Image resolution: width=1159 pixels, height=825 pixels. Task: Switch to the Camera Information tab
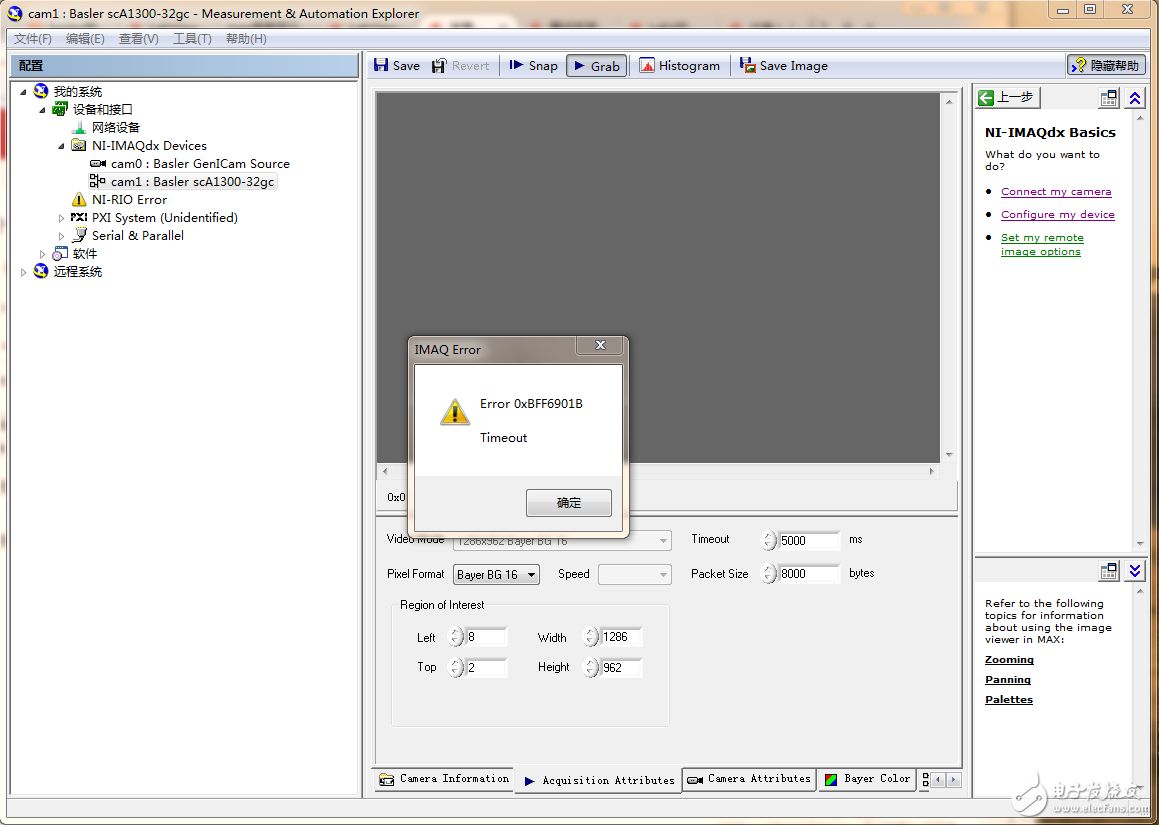tap(443, 779)
